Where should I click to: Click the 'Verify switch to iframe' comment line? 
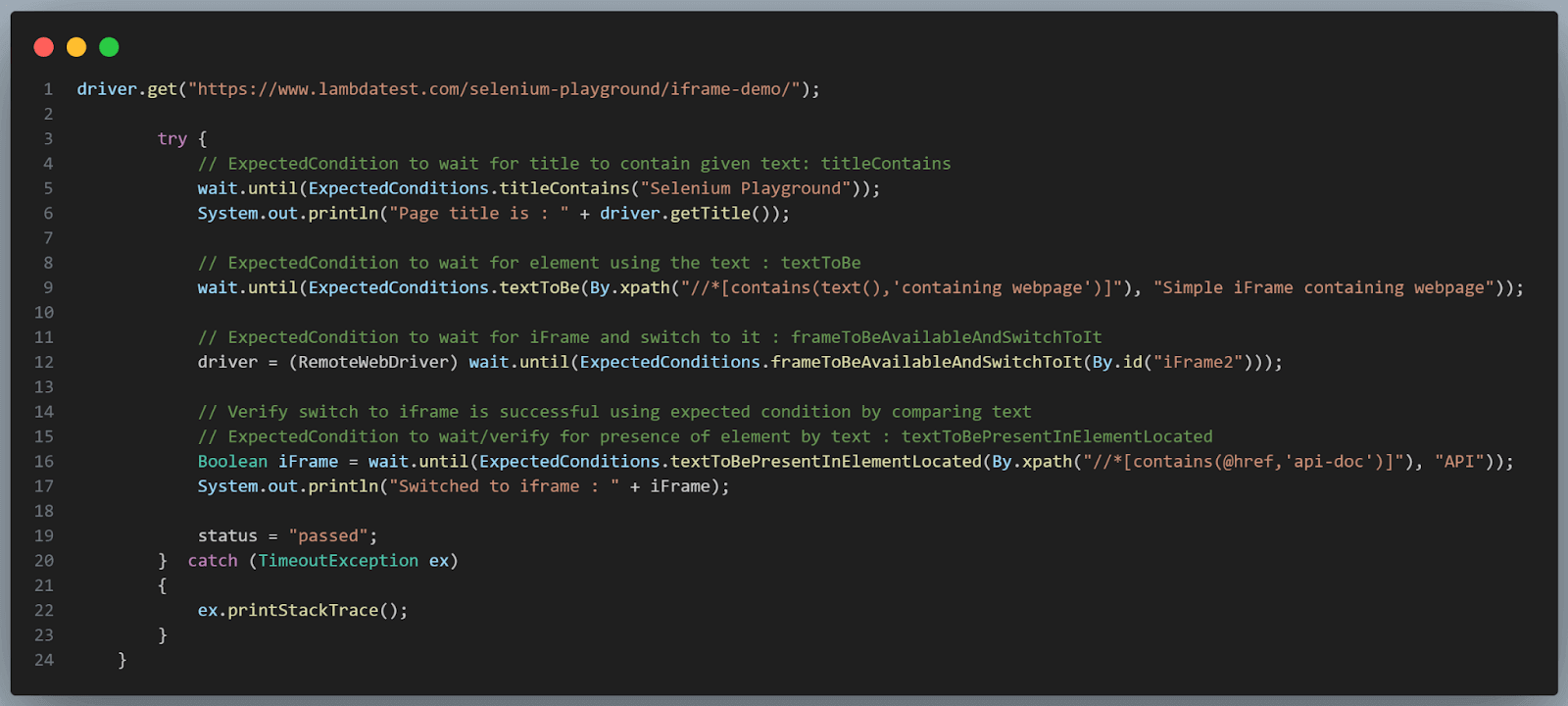click(x=614, y=412)
